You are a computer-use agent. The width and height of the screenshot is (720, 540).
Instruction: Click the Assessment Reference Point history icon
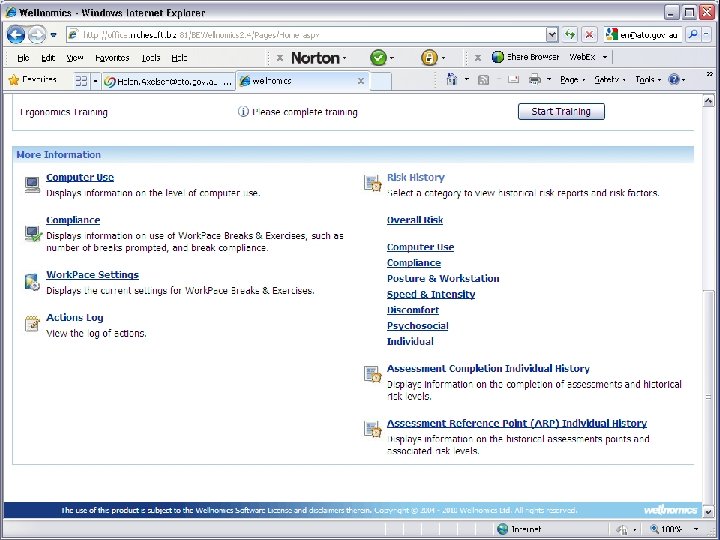tap(372, 429)
